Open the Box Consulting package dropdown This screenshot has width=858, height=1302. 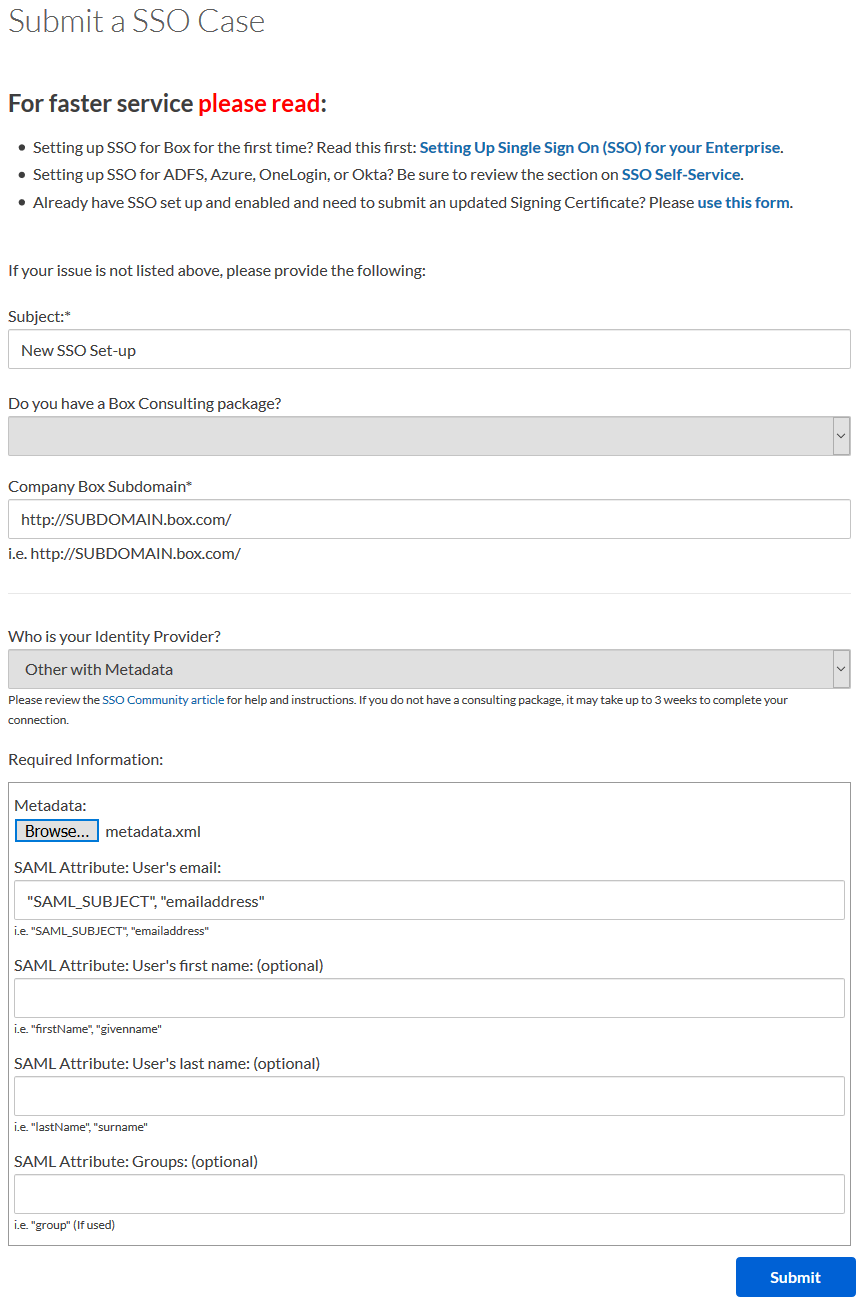coord(420,436)
